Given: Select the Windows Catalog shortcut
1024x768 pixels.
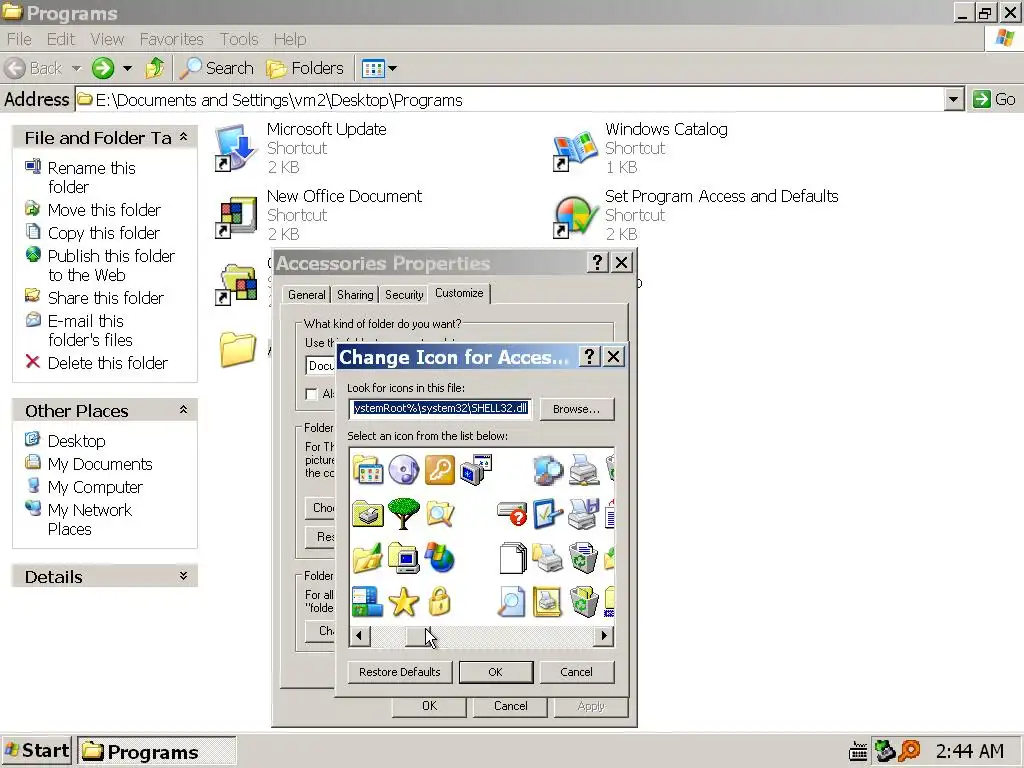Looking at the screenshot, I should (641, 148).
